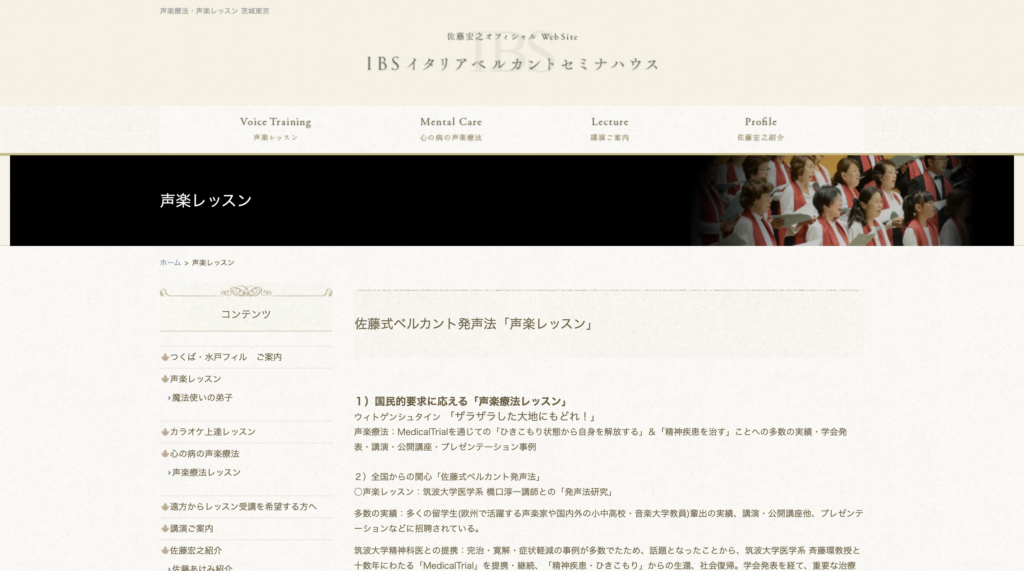1024x571 pixels.
Task: Click text 1）国民的要求に応える「声楽療法レッスン」
Action: tap(462, 401)
